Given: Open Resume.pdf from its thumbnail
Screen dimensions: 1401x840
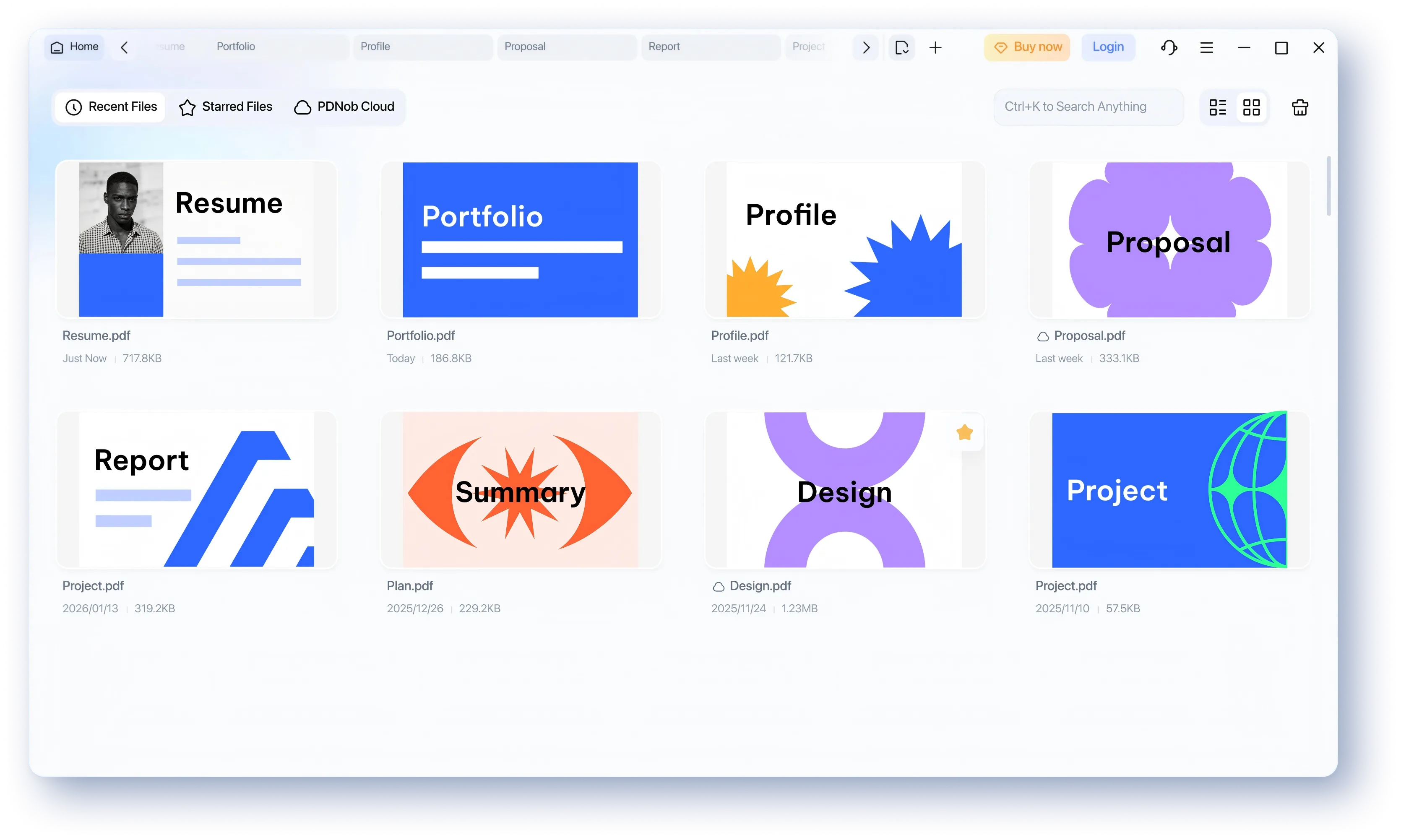Looking at the screenshot, I should point(196,239).
